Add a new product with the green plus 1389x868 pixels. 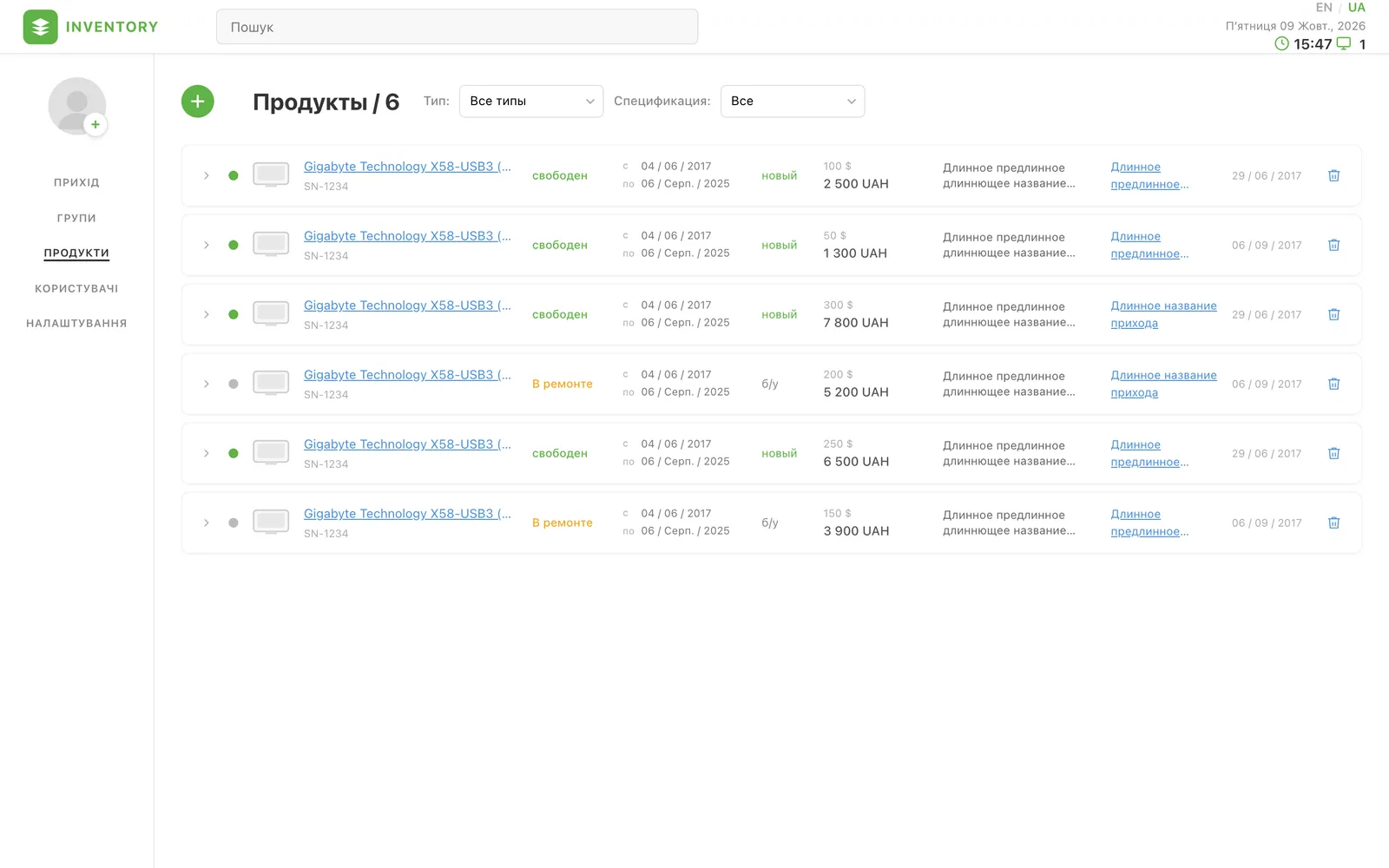click(198, 102)
